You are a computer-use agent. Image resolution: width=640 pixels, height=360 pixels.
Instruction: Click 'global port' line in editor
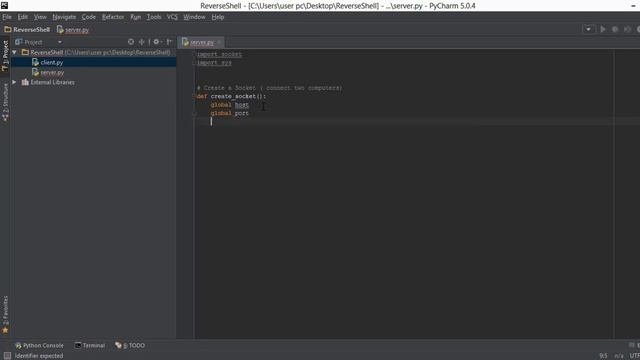click(x=229, y=113)
